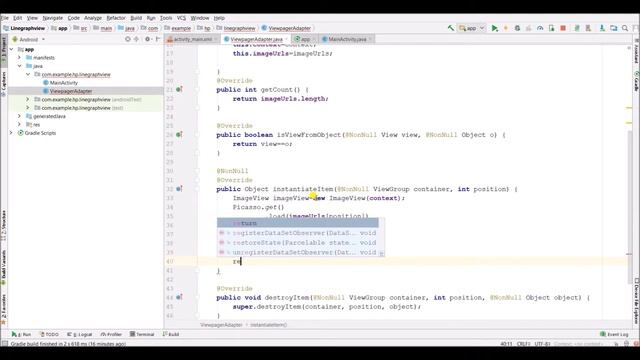Expand the generatedJava folder
Screen dimensions: 640x360
[19, 116]
